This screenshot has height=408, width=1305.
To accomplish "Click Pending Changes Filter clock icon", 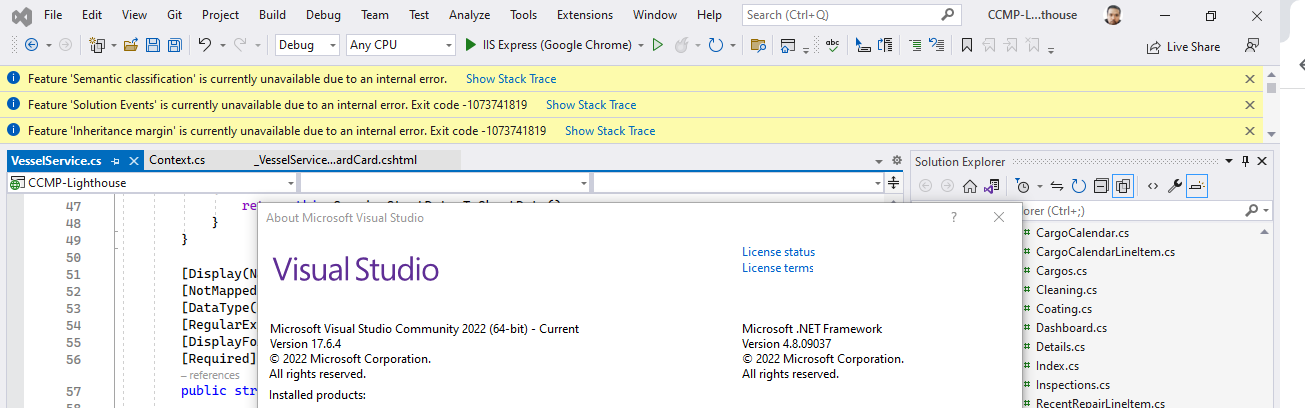I will (x=1021, y=186).
